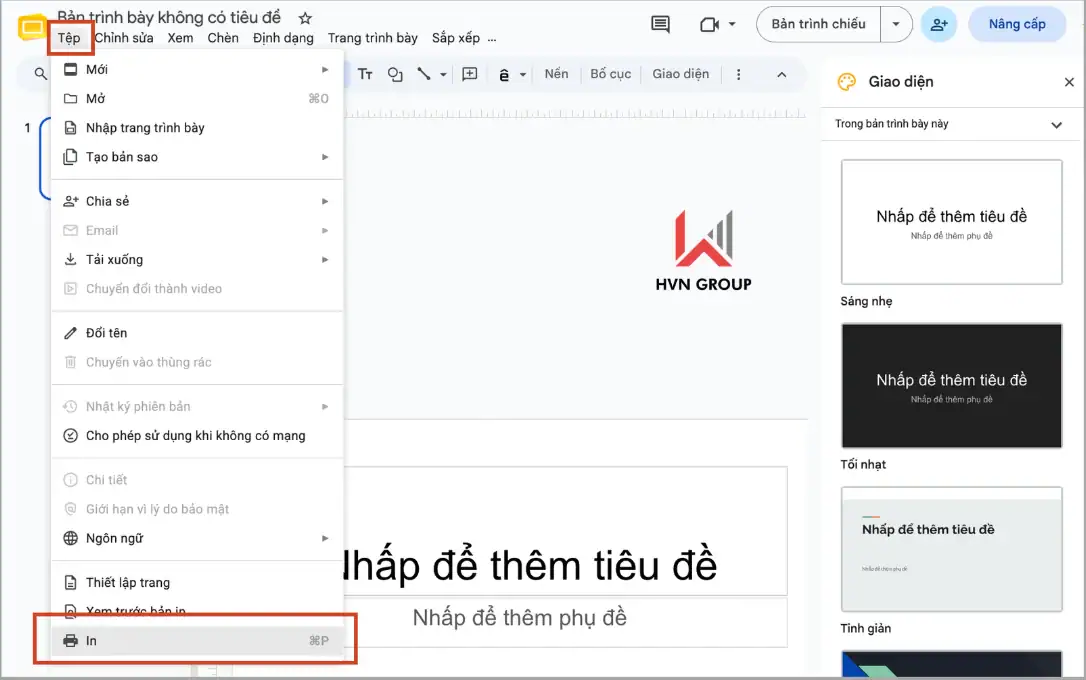1086x680 pixels.
Task: Click the Nâng cấp button
Action: pos(1017,24)
